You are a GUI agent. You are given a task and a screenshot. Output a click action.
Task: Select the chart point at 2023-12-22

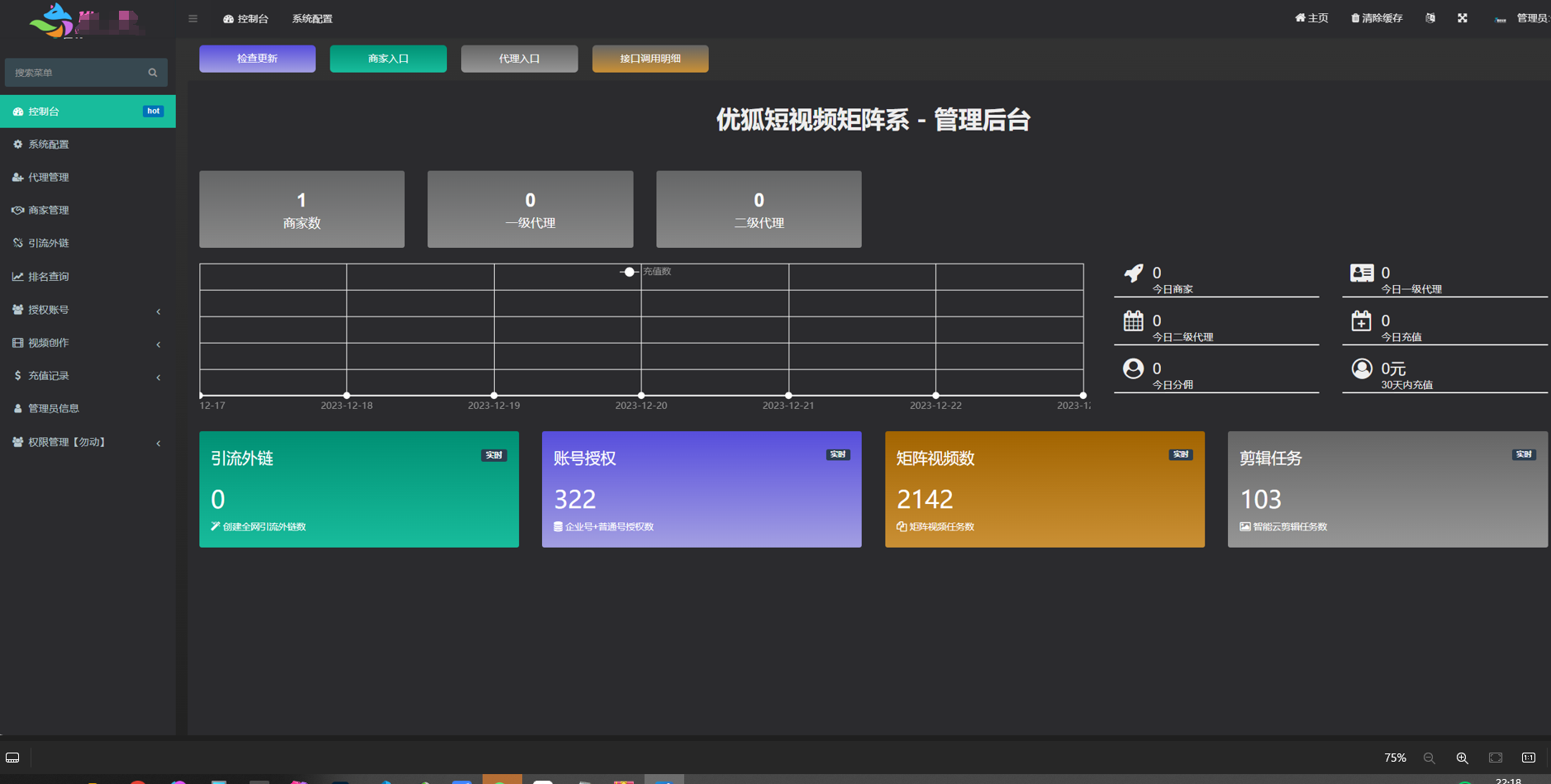pyautogui.click(x=936, y=396)
